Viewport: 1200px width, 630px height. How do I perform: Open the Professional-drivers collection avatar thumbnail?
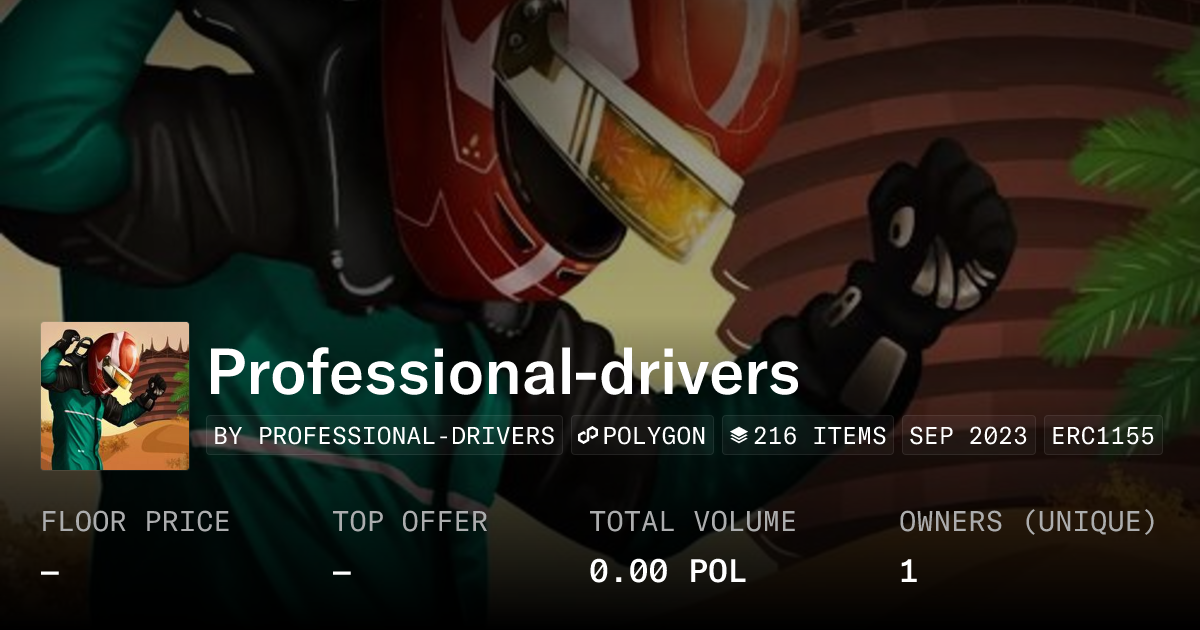(115, 396)
